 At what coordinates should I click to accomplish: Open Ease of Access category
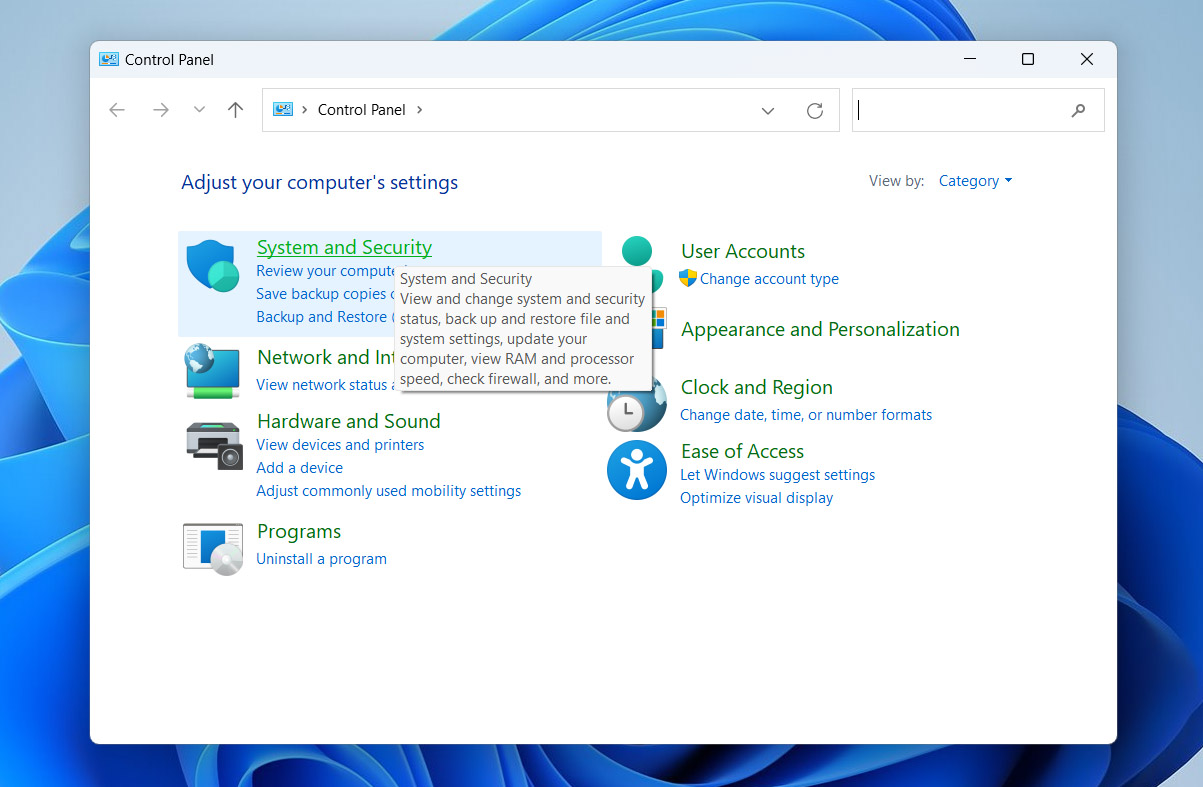pyautogui.click(x=743, y=451)
